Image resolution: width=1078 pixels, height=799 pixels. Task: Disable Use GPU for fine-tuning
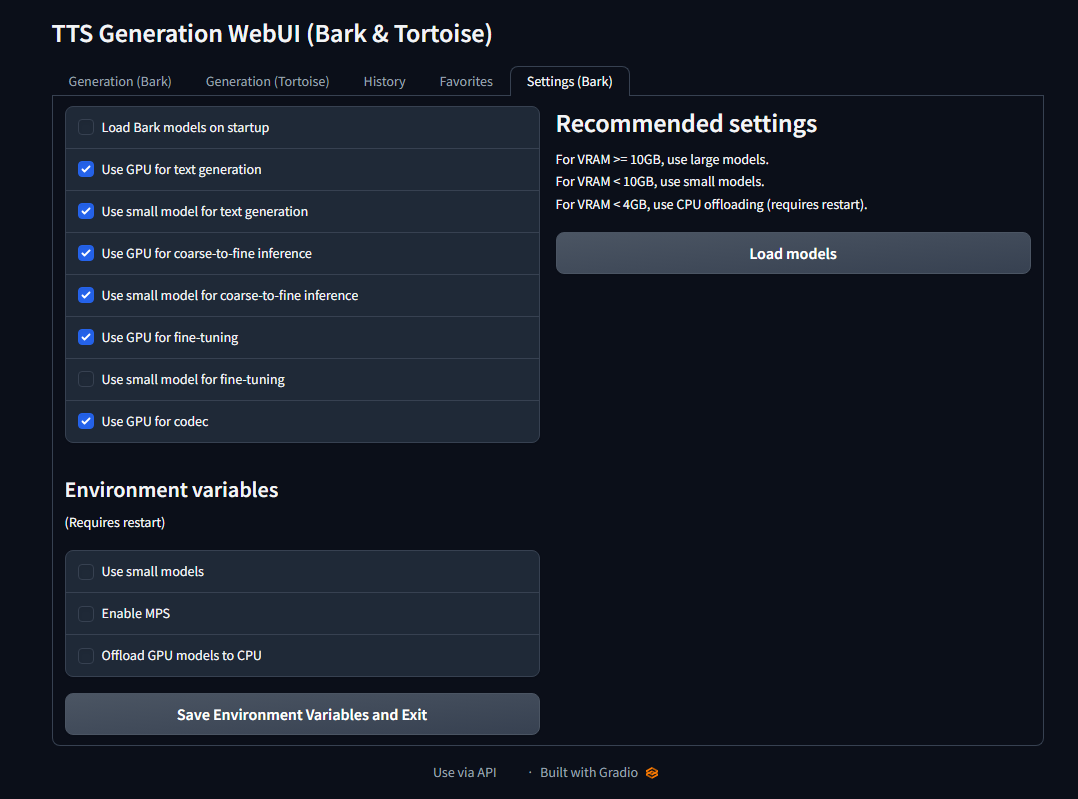(86, 337)
